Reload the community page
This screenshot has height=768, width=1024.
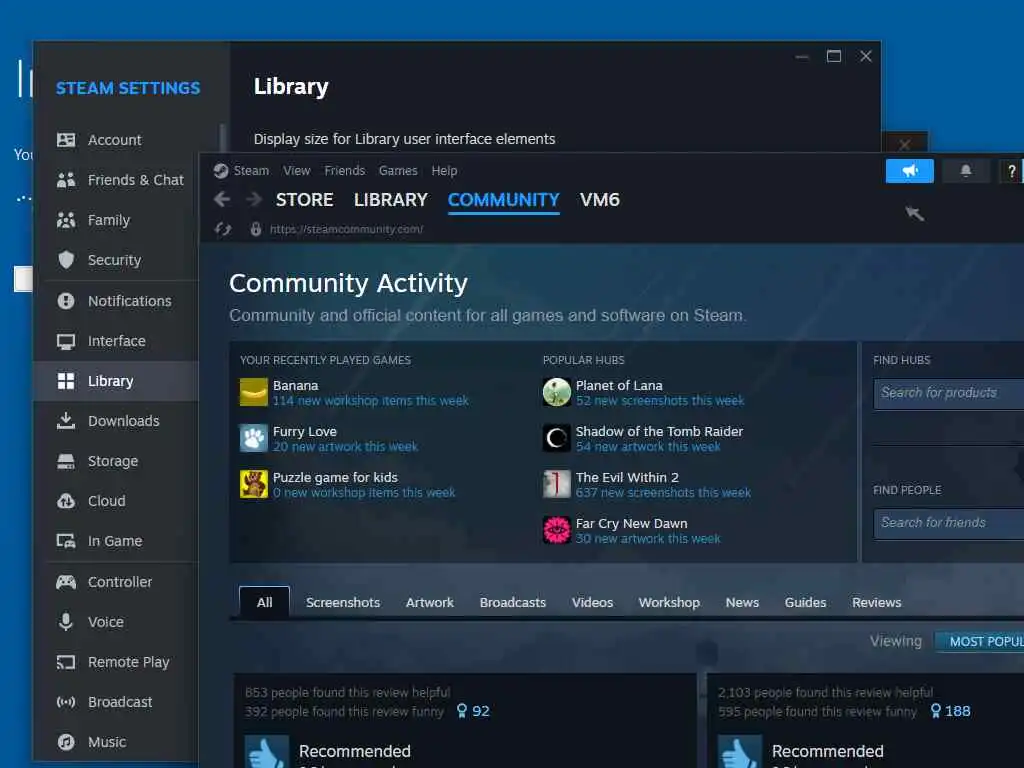[x=223, y=229]
